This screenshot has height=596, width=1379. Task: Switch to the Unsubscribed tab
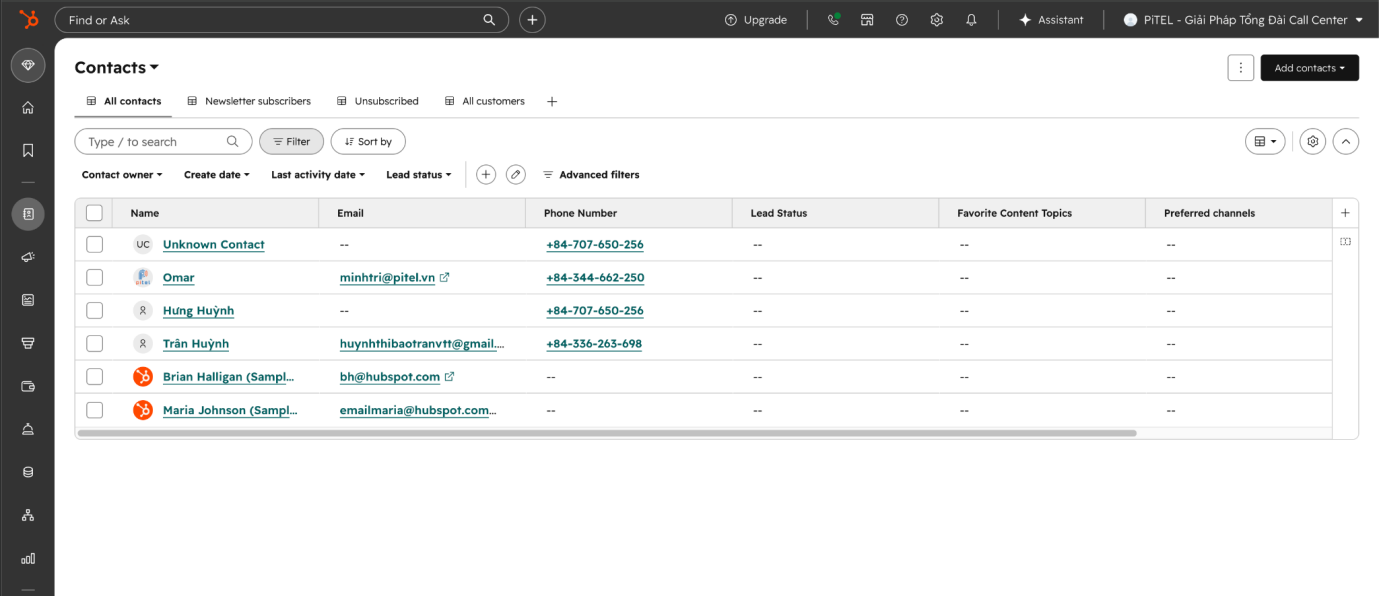coord(377,101)
